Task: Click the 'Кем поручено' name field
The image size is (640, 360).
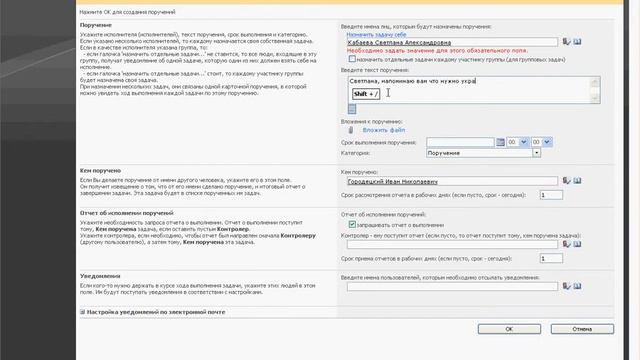Action: point(452,181)
